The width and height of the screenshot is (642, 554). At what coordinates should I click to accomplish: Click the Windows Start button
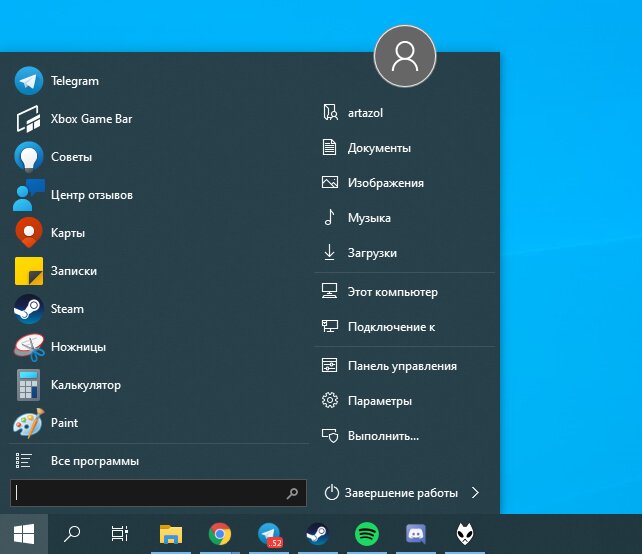click(24, 534)
